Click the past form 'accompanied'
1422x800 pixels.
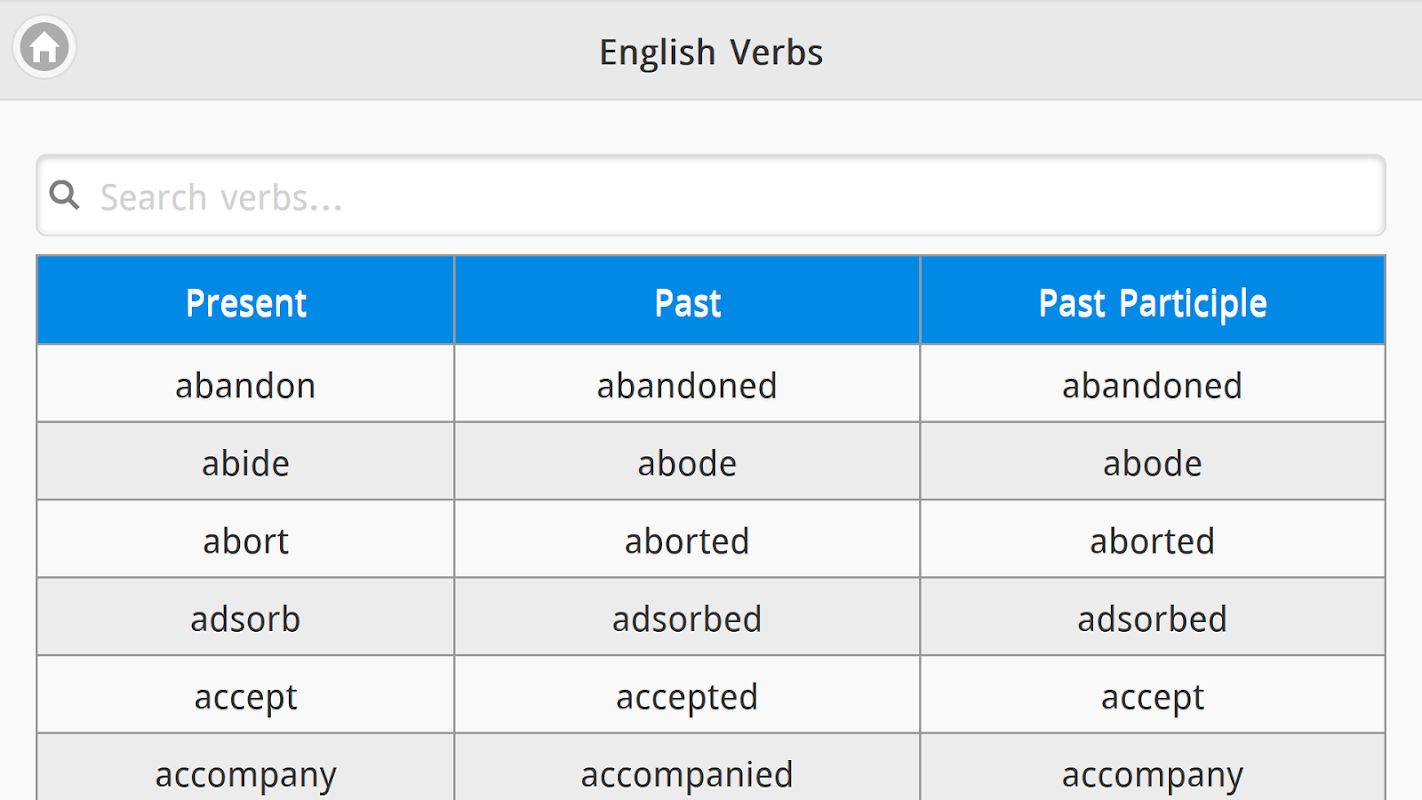click(687, 775)
